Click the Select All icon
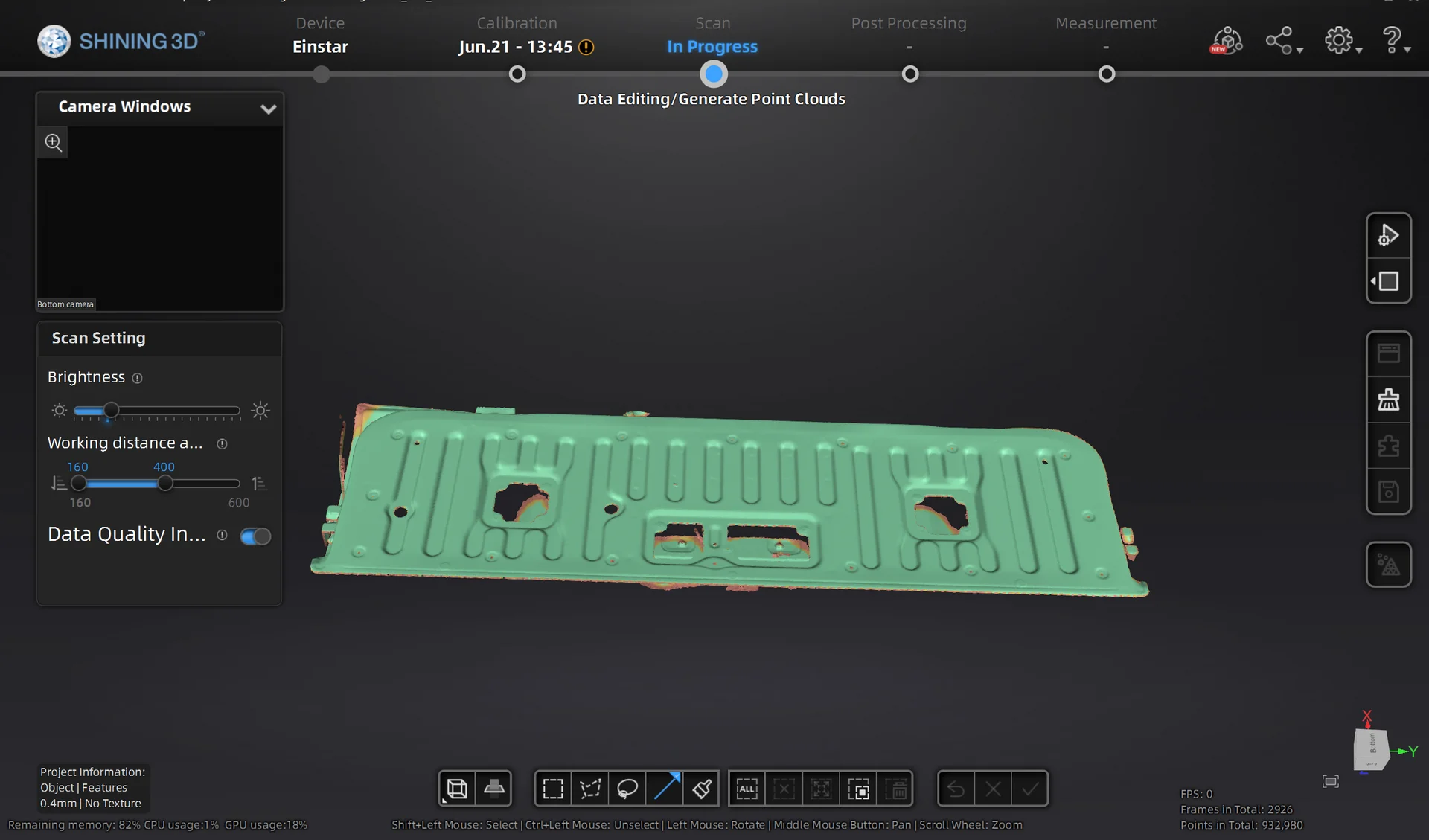 [x=747, y=789]
